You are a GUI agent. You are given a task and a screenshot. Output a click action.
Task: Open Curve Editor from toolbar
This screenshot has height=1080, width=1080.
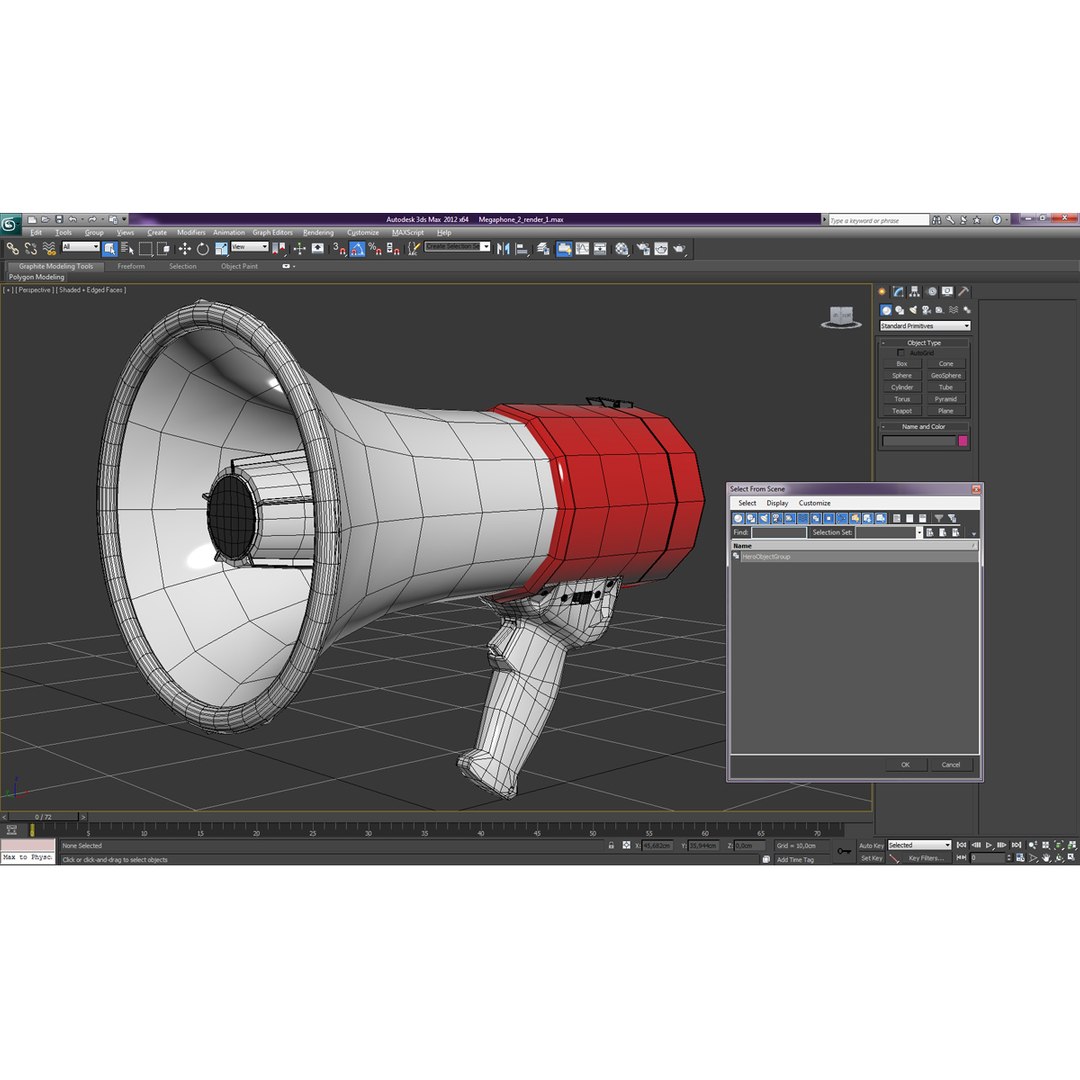[582, 249]
